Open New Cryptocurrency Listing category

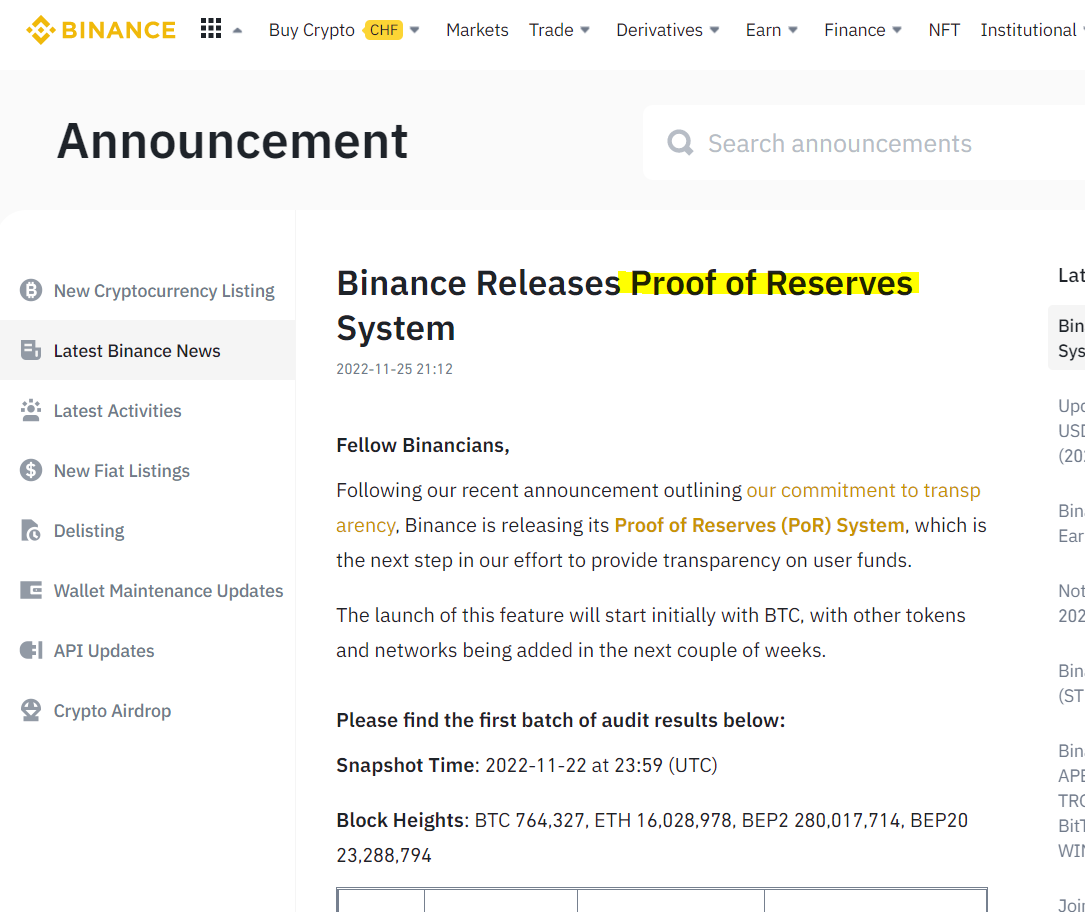pos(164,291)
